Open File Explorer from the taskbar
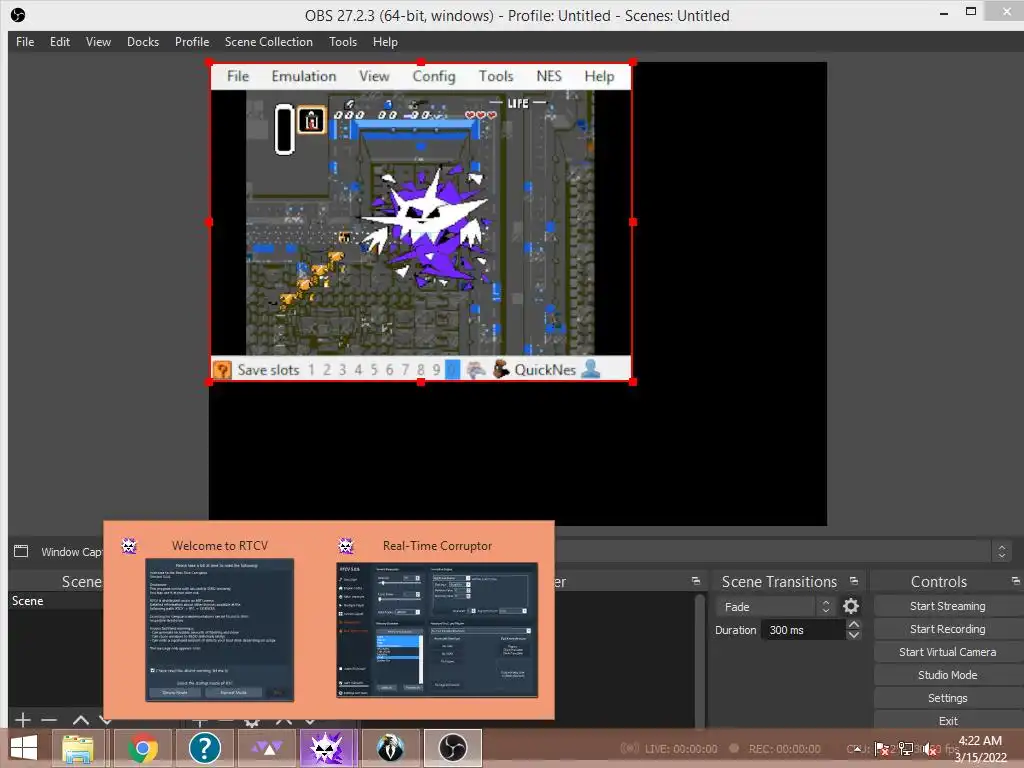 pyautogui.click(x=78, y=748)
